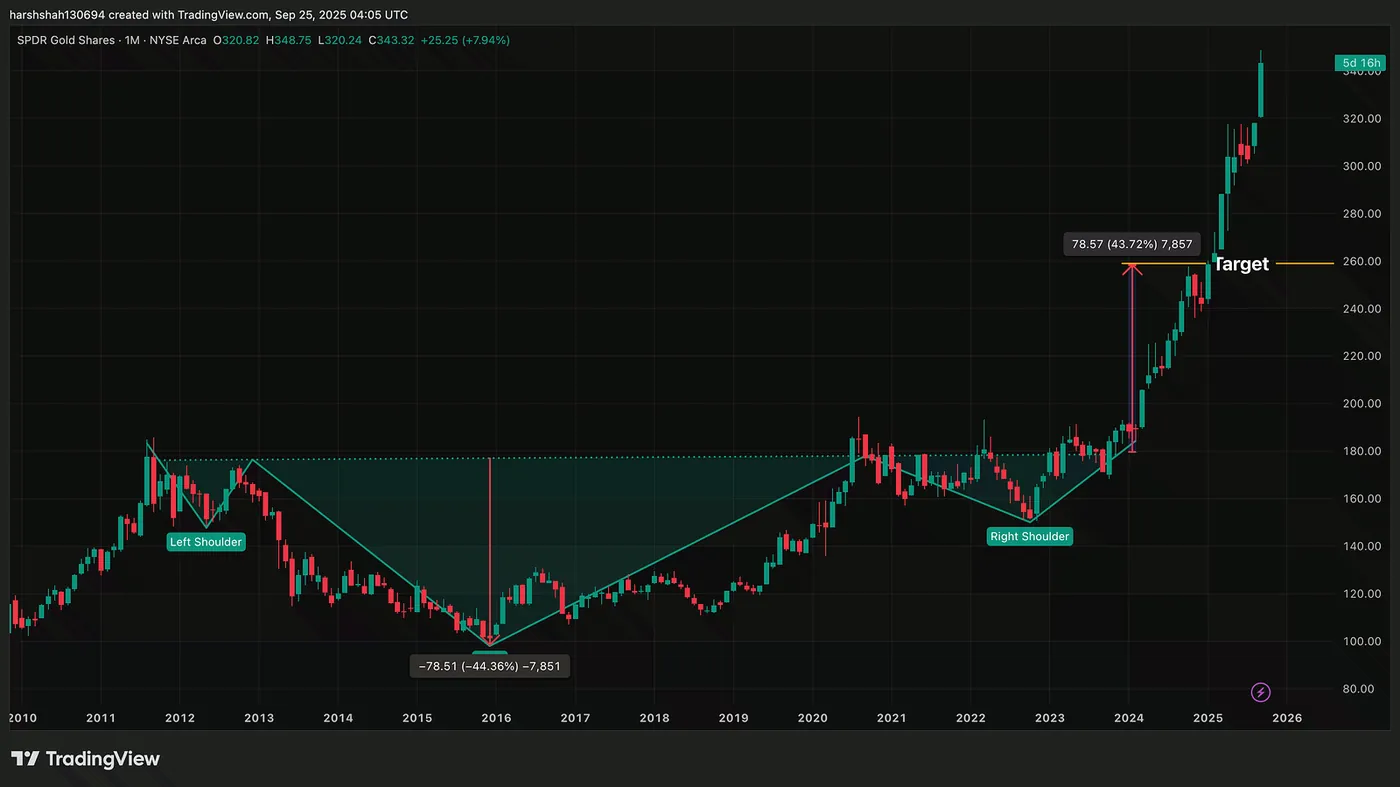Click the 2013 year label on time axis
1400x787 pixels.
259,718
